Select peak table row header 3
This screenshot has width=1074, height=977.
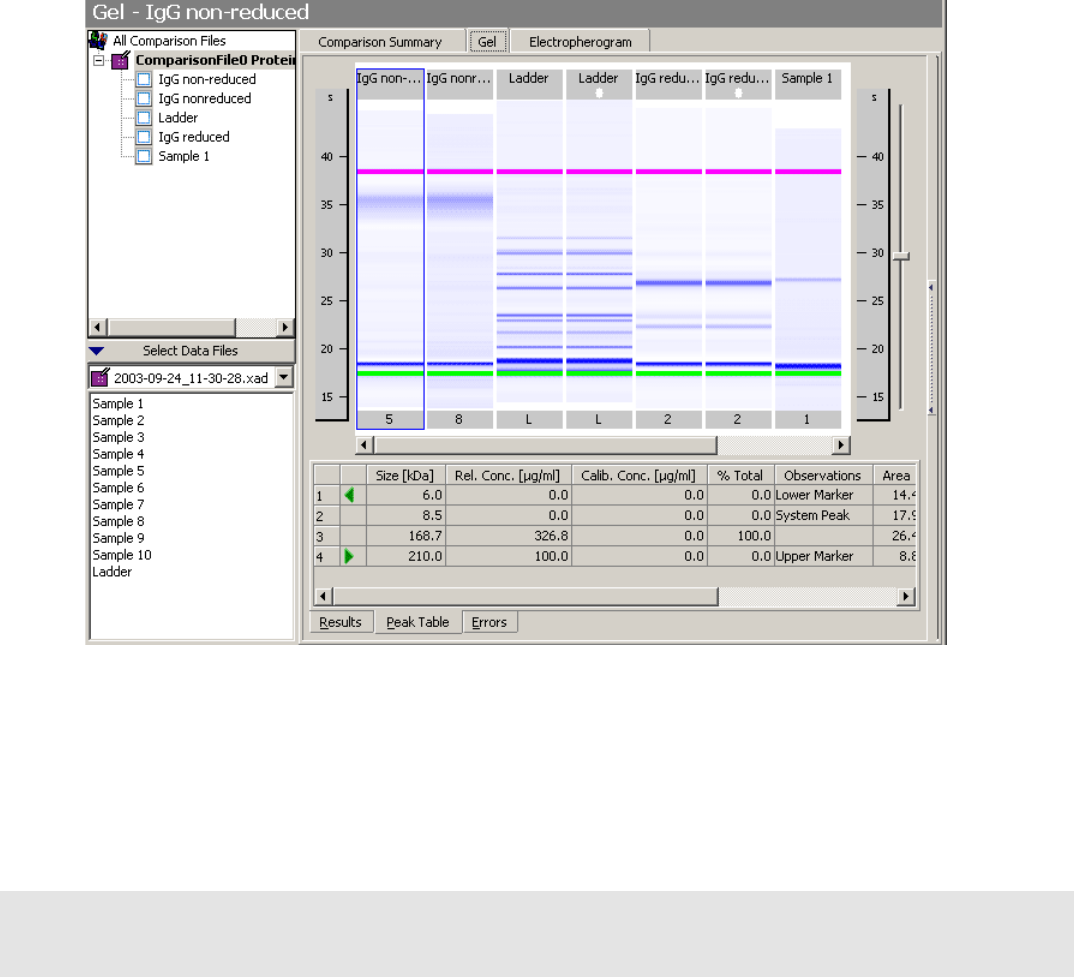click(327, 536)
